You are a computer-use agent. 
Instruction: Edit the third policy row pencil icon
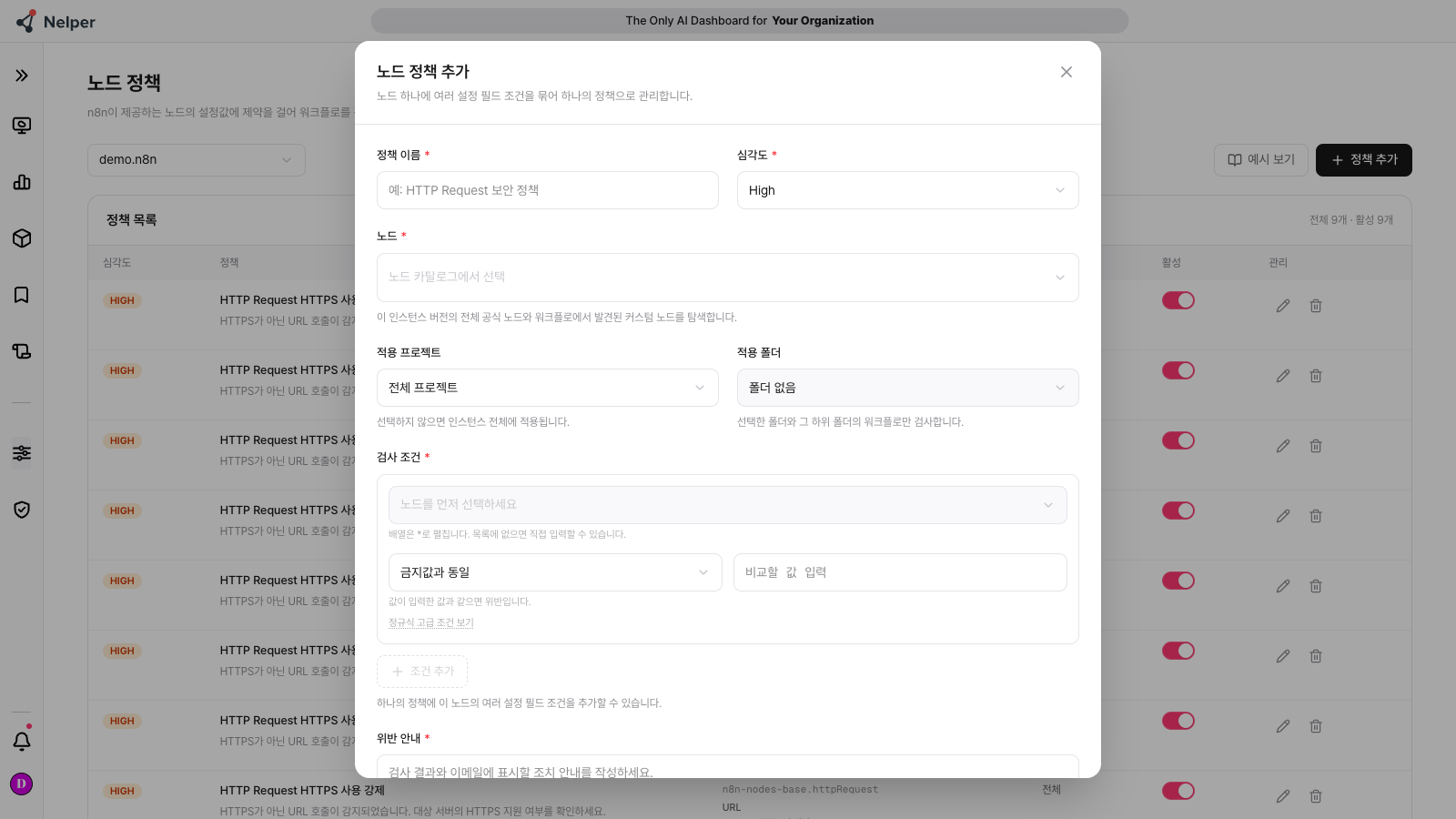coord(1283,446)
